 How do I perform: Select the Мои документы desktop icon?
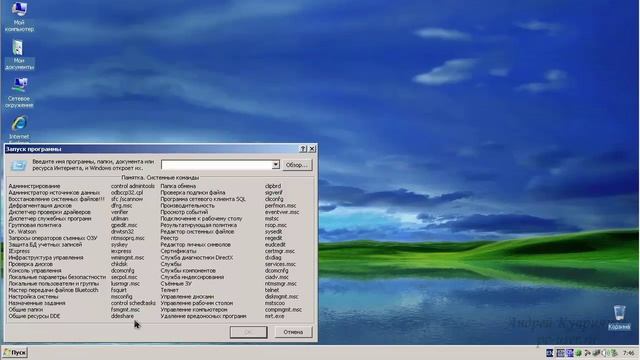(x=19, y=55)
